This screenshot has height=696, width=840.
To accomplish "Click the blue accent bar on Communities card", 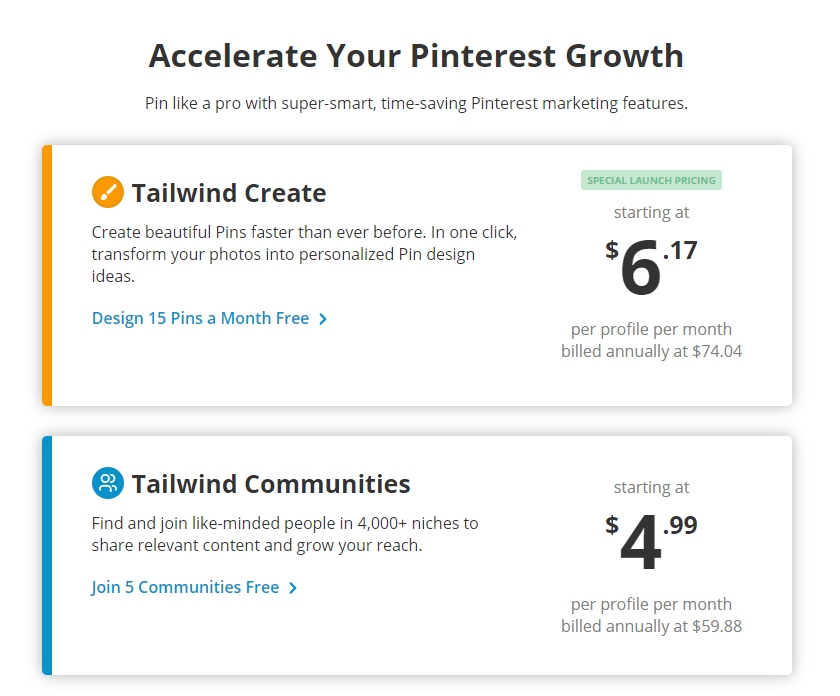I will tap(47, 556).
